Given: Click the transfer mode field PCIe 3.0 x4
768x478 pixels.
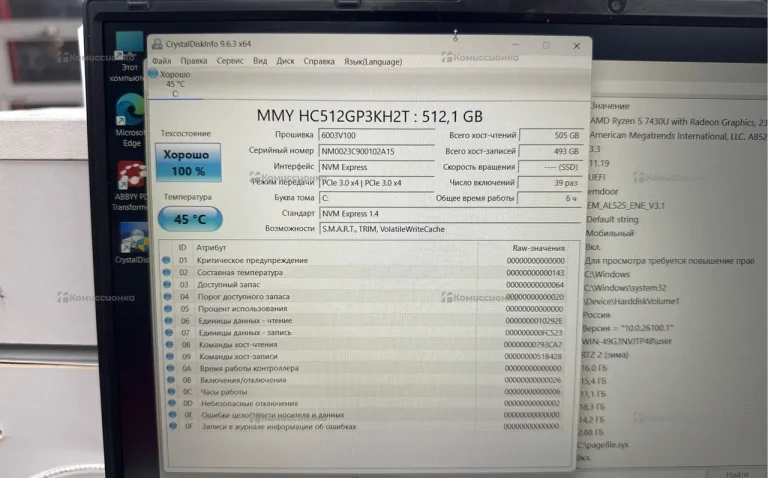Looking at the screenshot, I should (376, 183).
